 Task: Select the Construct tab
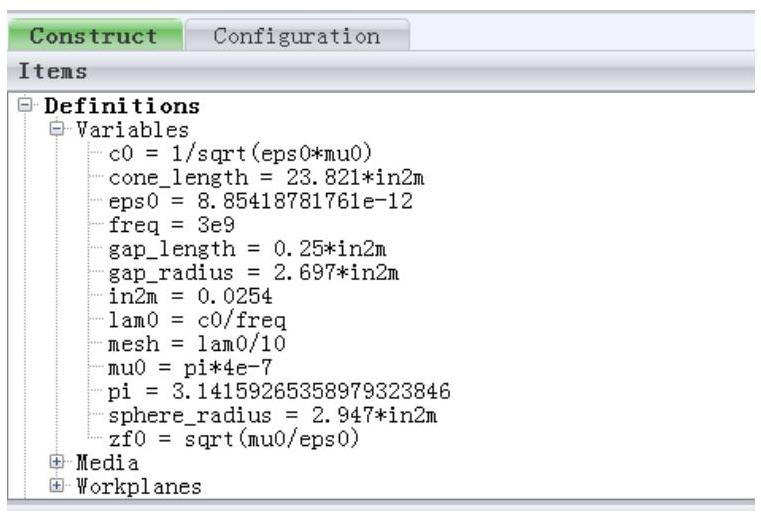coord(93,36)
